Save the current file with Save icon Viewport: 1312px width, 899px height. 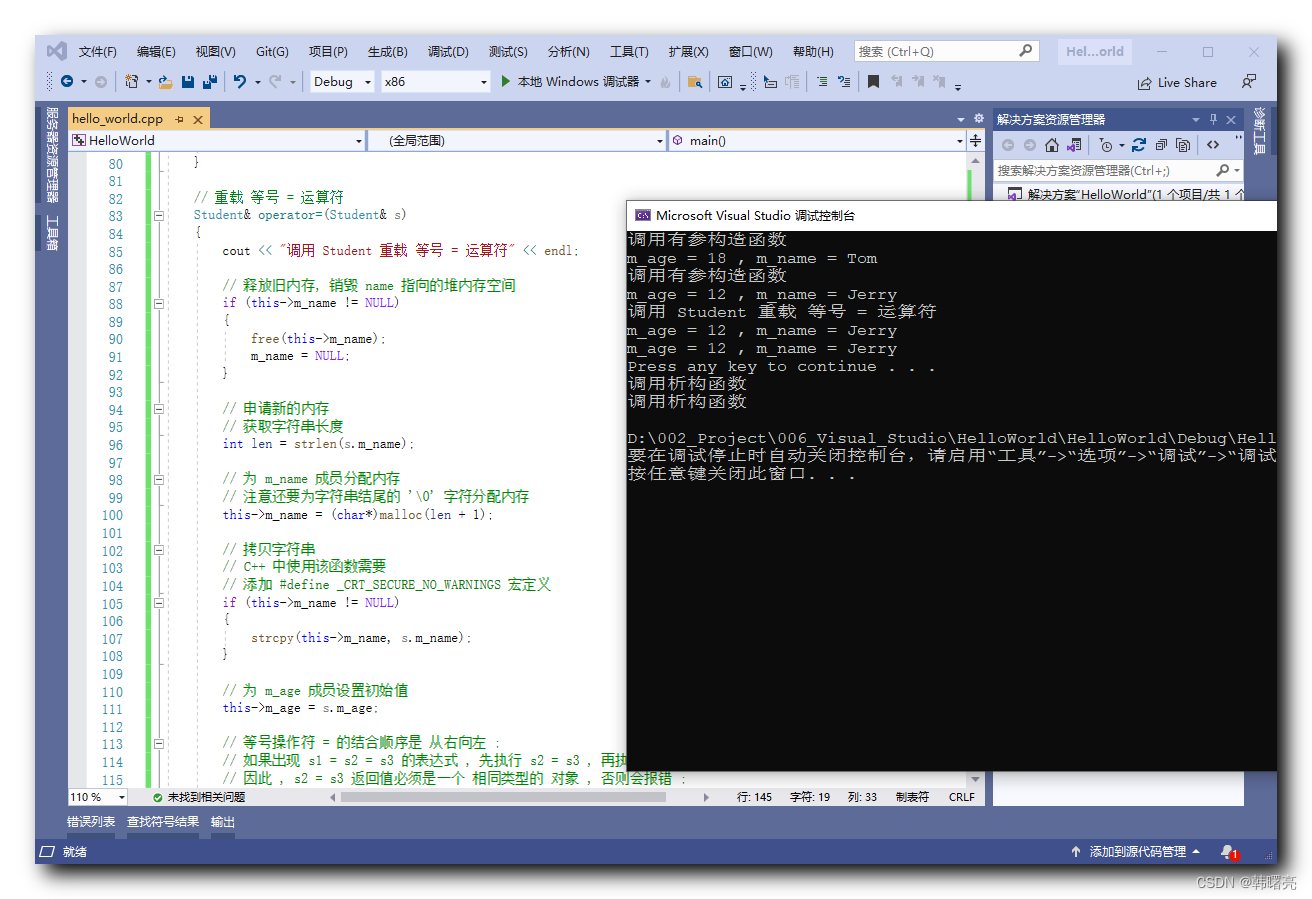188,82
